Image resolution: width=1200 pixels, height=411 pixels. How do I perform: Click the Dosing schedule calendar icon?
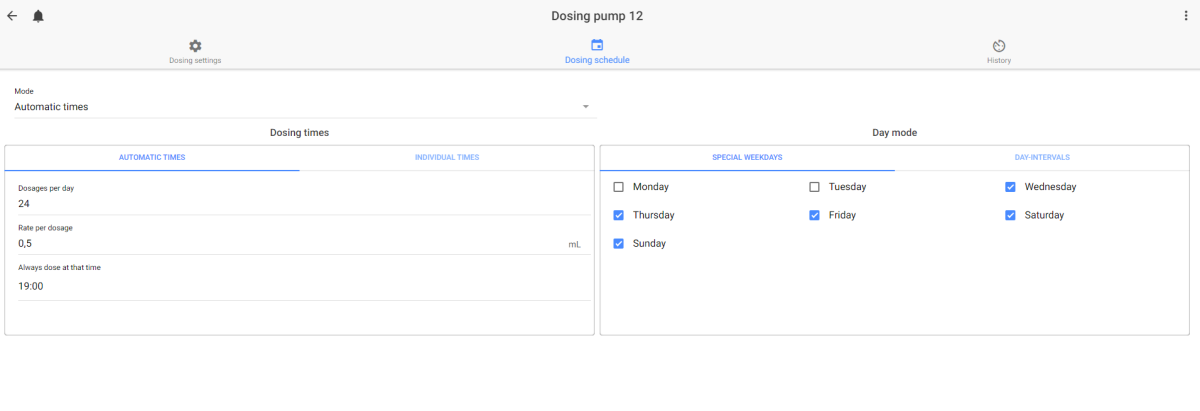coord(597,45)
